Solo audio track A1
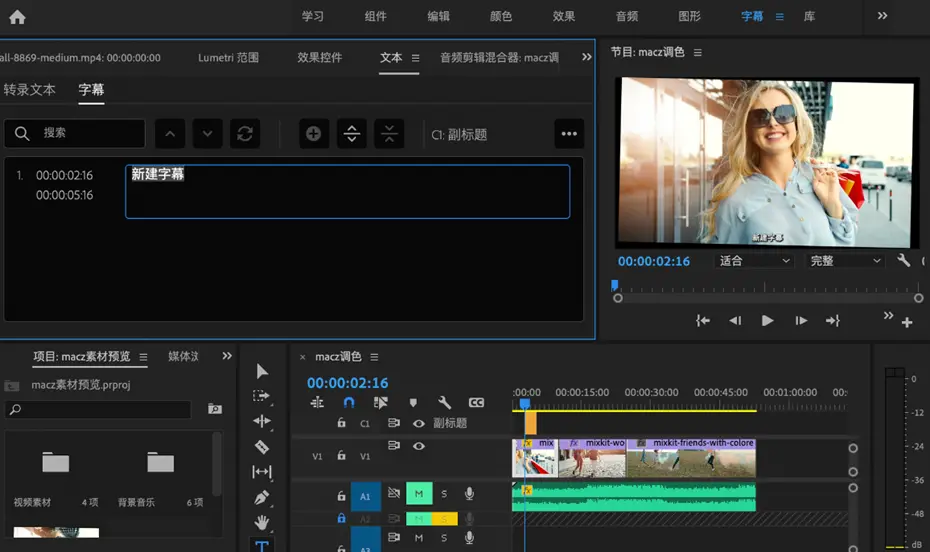930x552 pixels. coord(444,493)
